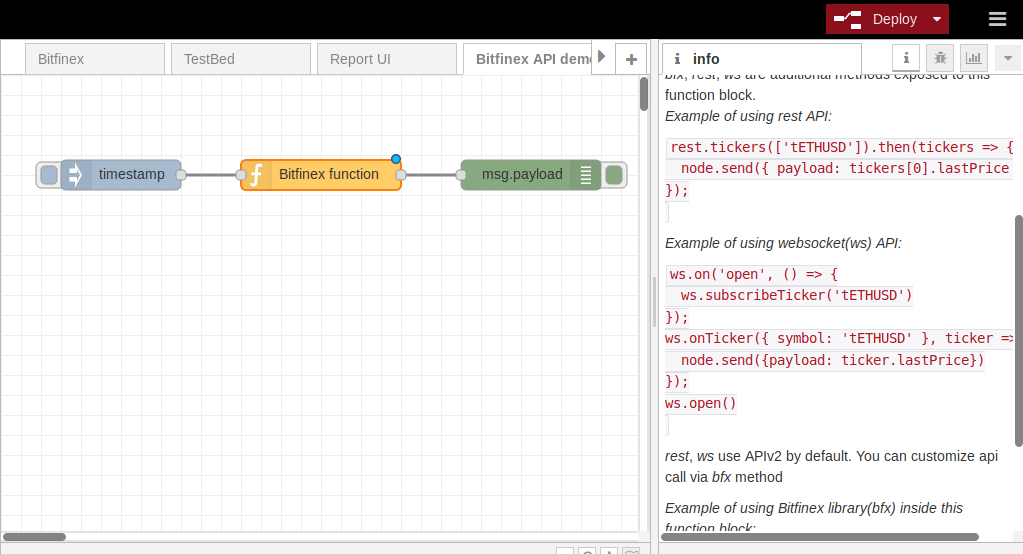Click the function f icon
This screenshot has width=1023, height=554.
256,175
